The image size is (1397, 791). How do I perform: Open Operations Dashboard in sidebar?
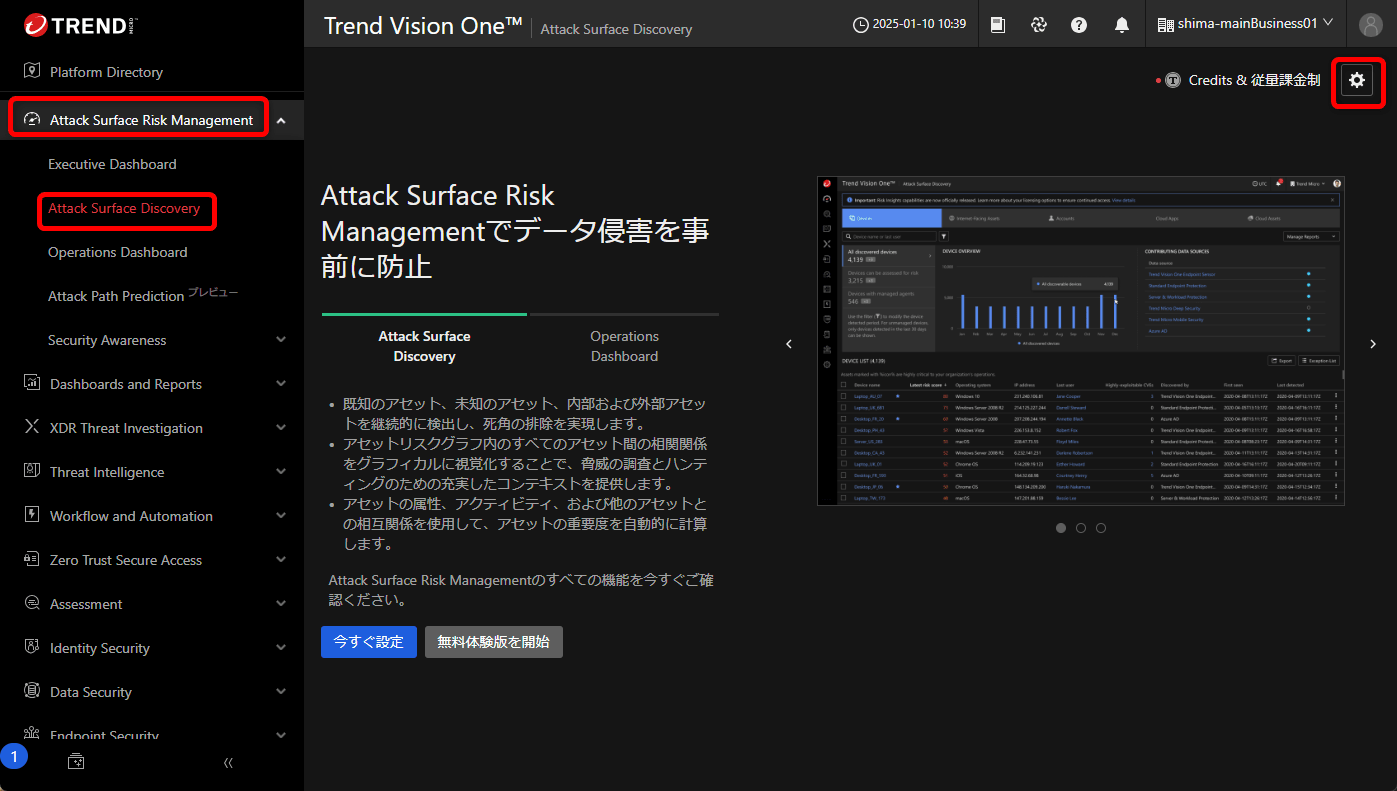coord(117,252)
